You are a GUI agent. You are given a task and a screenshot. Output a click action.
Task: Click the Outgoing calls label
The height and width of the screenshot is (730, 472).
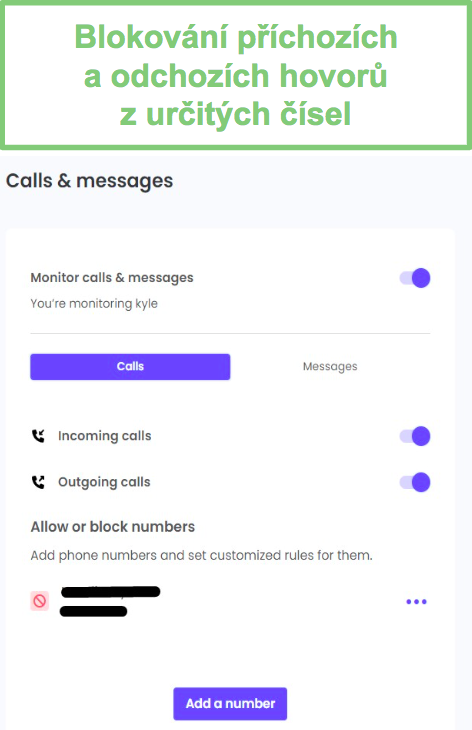104,482
